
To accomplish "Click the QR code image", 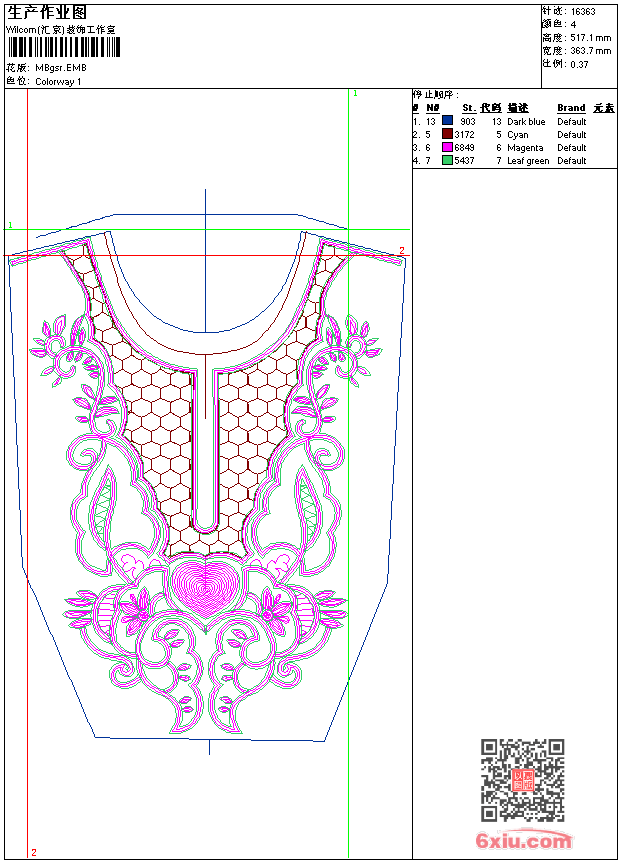I will coord(522,780).
